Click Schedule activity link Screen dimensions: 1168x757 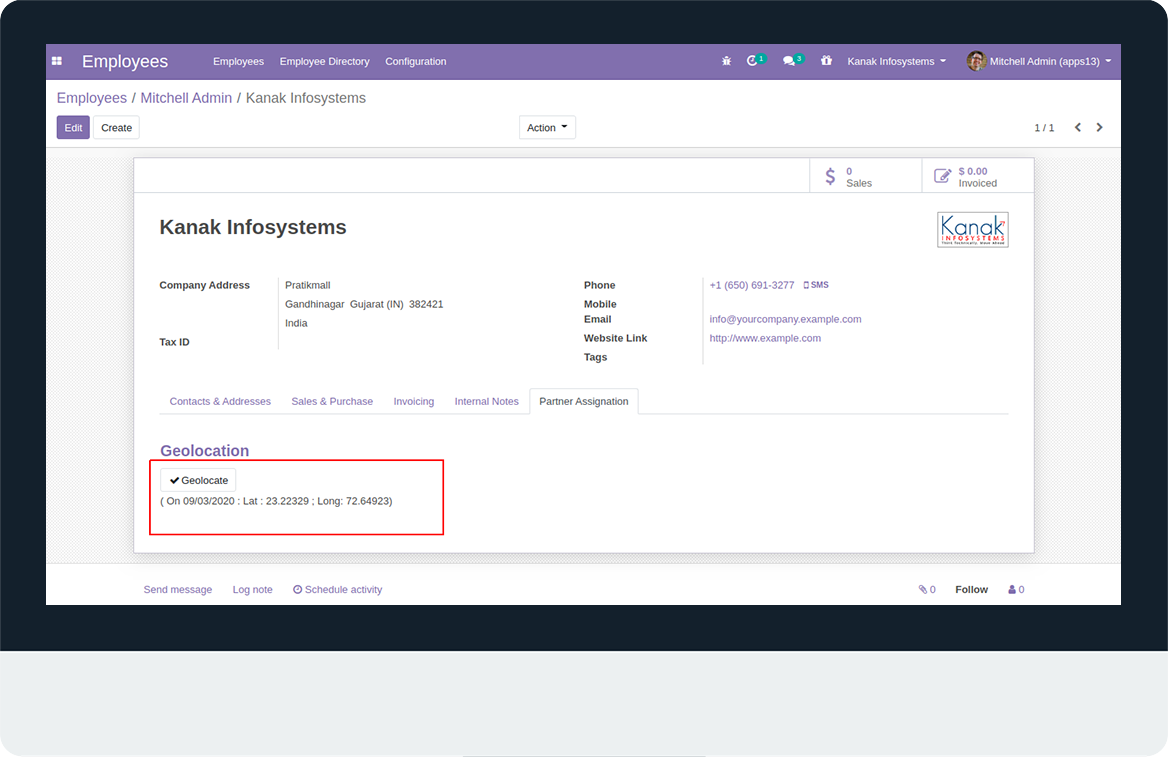(337, 589)
